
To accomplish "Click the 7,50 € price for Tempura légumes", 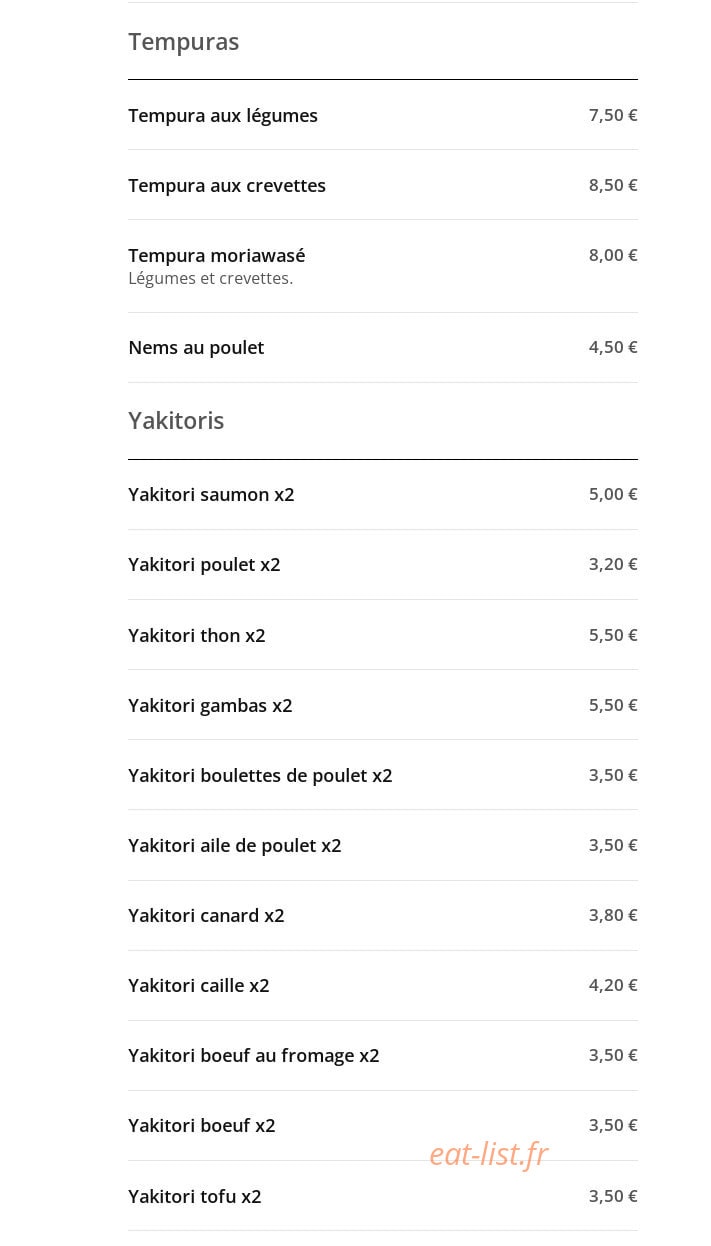I will pos(613,115).
